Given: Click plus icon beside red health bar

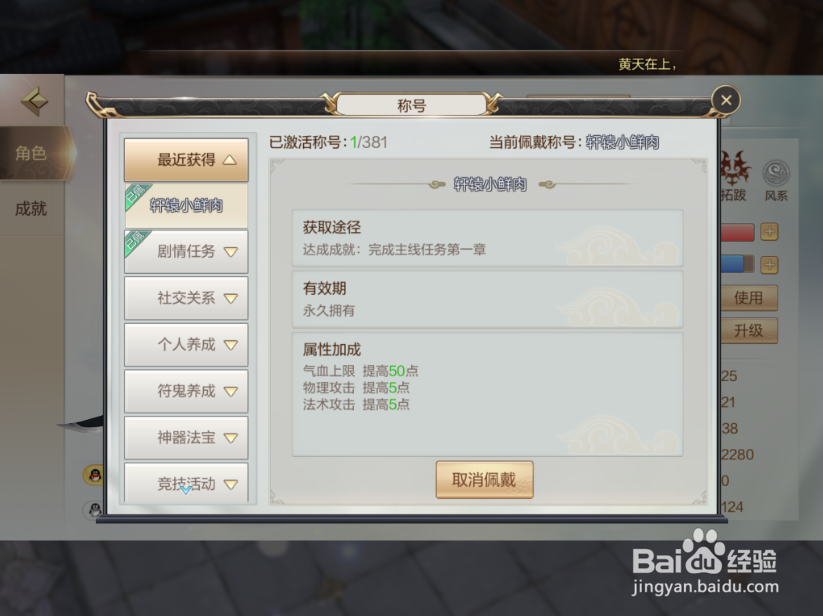Looking at the screenshot, I should (x=769, y=232).
